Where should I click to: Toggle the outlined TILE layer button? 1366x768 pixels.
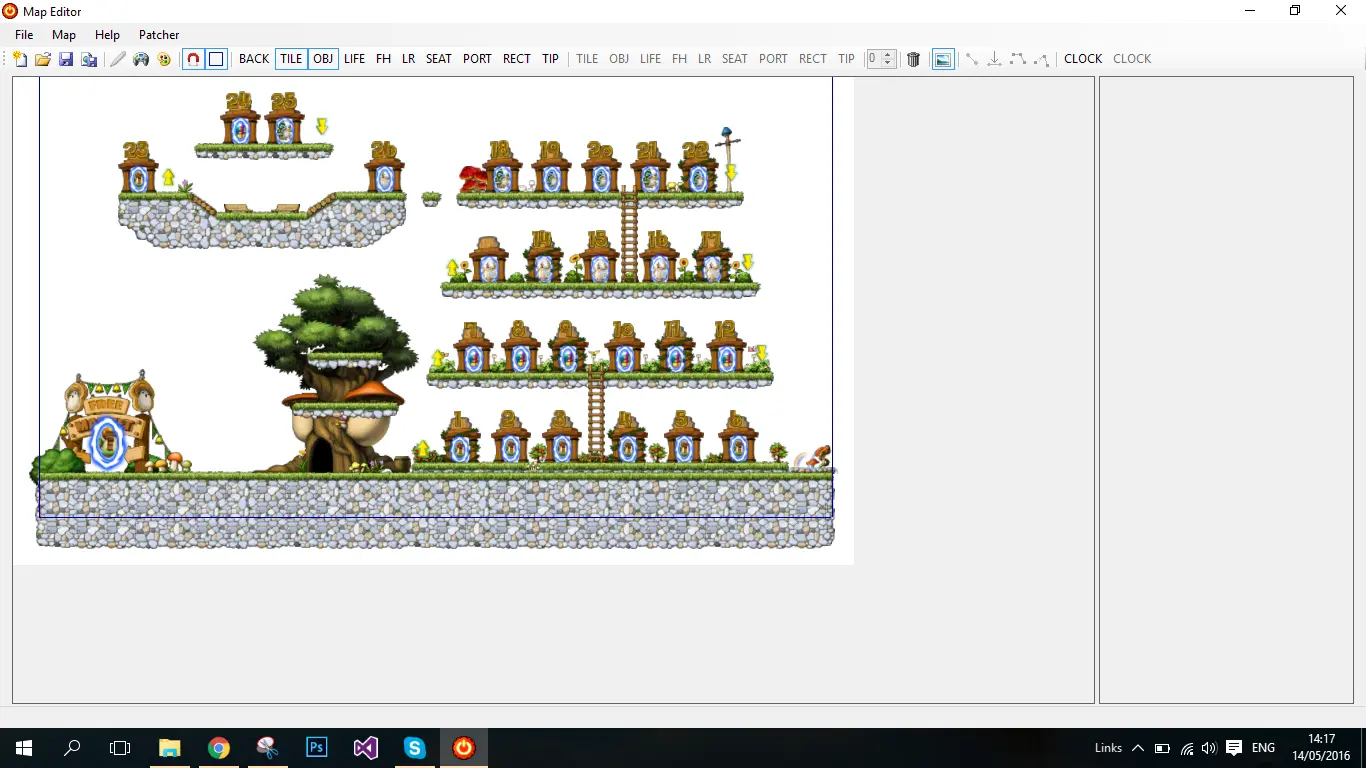coord(291,59)
